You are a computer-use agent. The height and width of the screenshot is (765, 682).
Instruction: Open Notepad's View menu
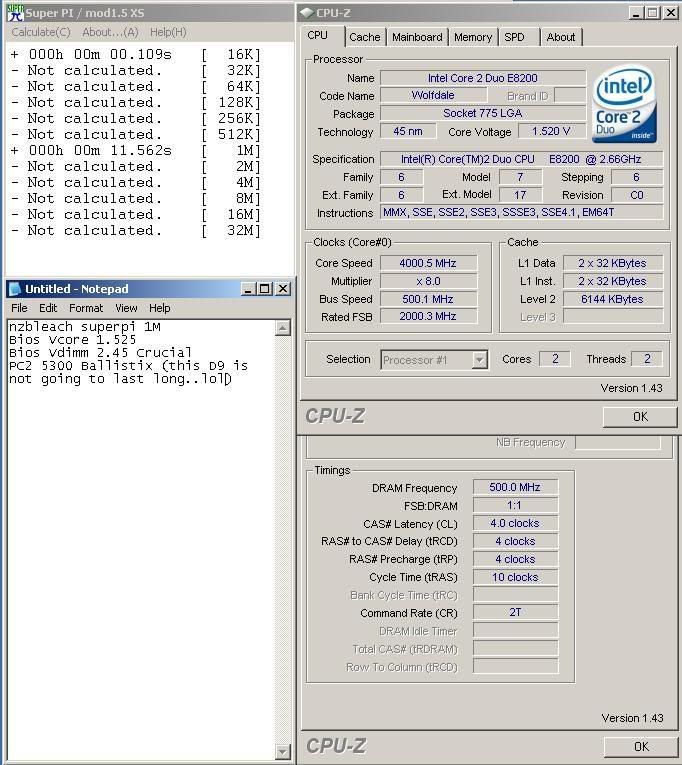pos(126,308)
